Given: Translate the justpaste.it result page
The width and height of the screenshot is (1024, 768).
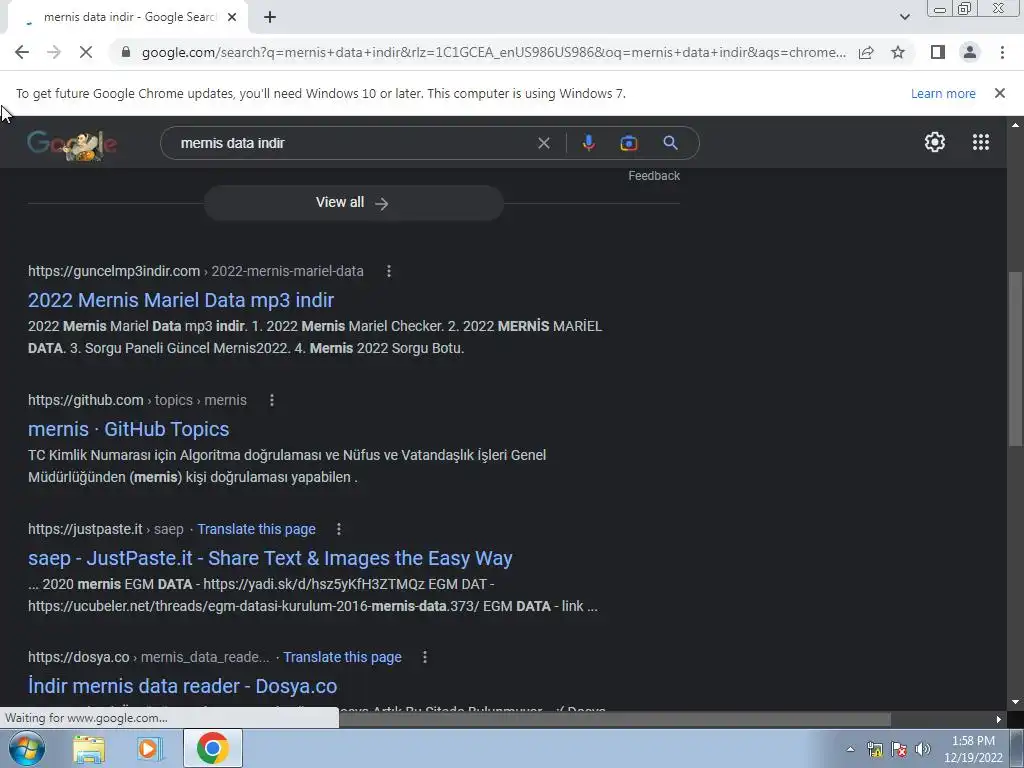Looking at the screenshot, I should coord(257,529).
